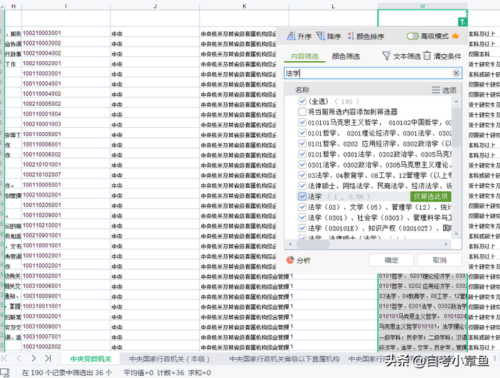Click status text 在 190 个记录中筛选出 36 个
The width and height of the screenshot is (500, 378).
tap(67, 373)
